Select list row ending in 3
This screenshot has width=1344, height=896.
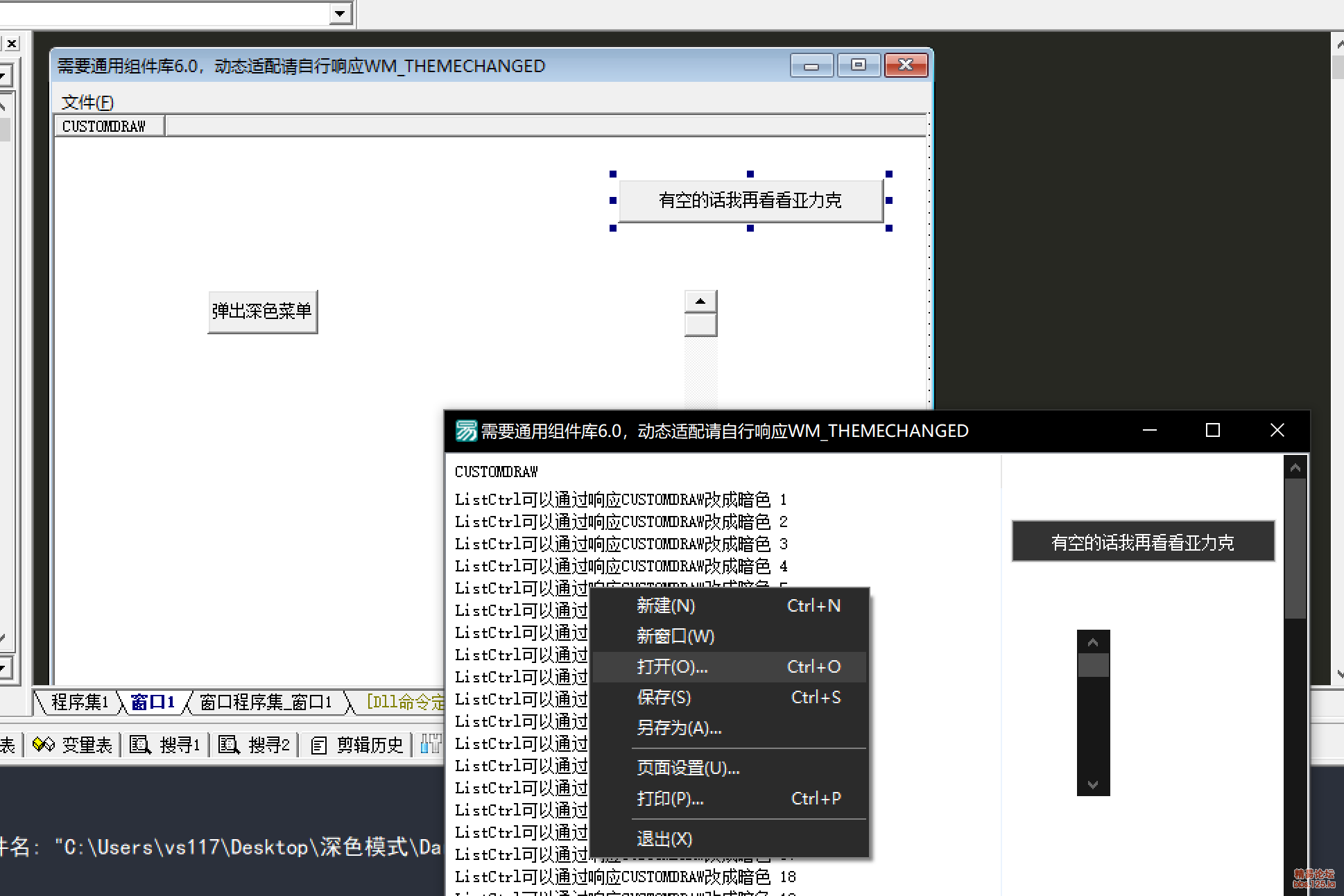pyautogui.click(x=621, y=544)
